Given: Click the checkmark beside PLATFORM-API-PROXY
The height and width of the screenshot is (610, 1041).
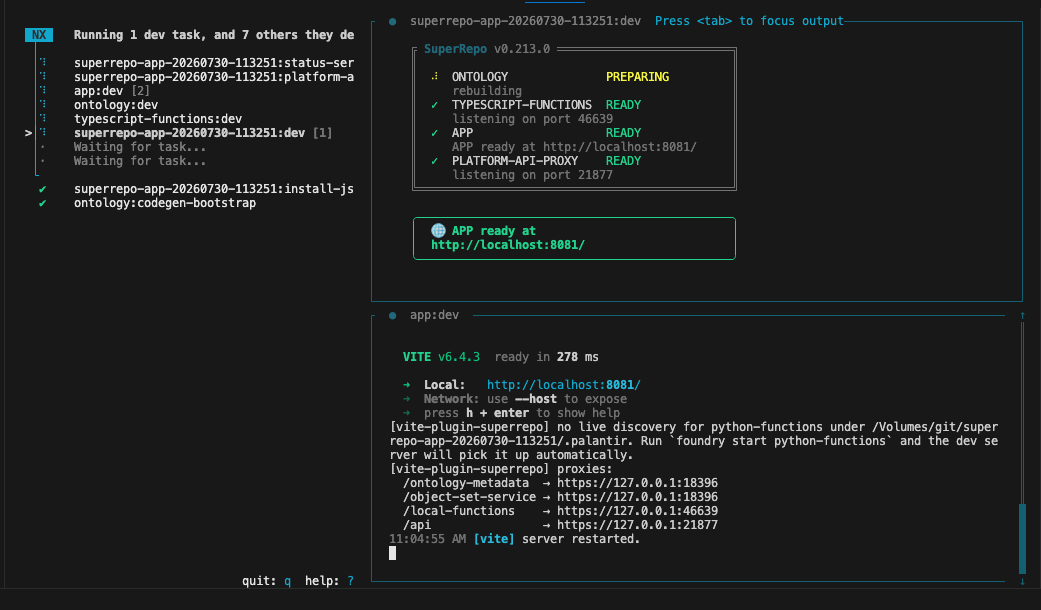Looking at the screenshot, I should [x=435, y=161].
